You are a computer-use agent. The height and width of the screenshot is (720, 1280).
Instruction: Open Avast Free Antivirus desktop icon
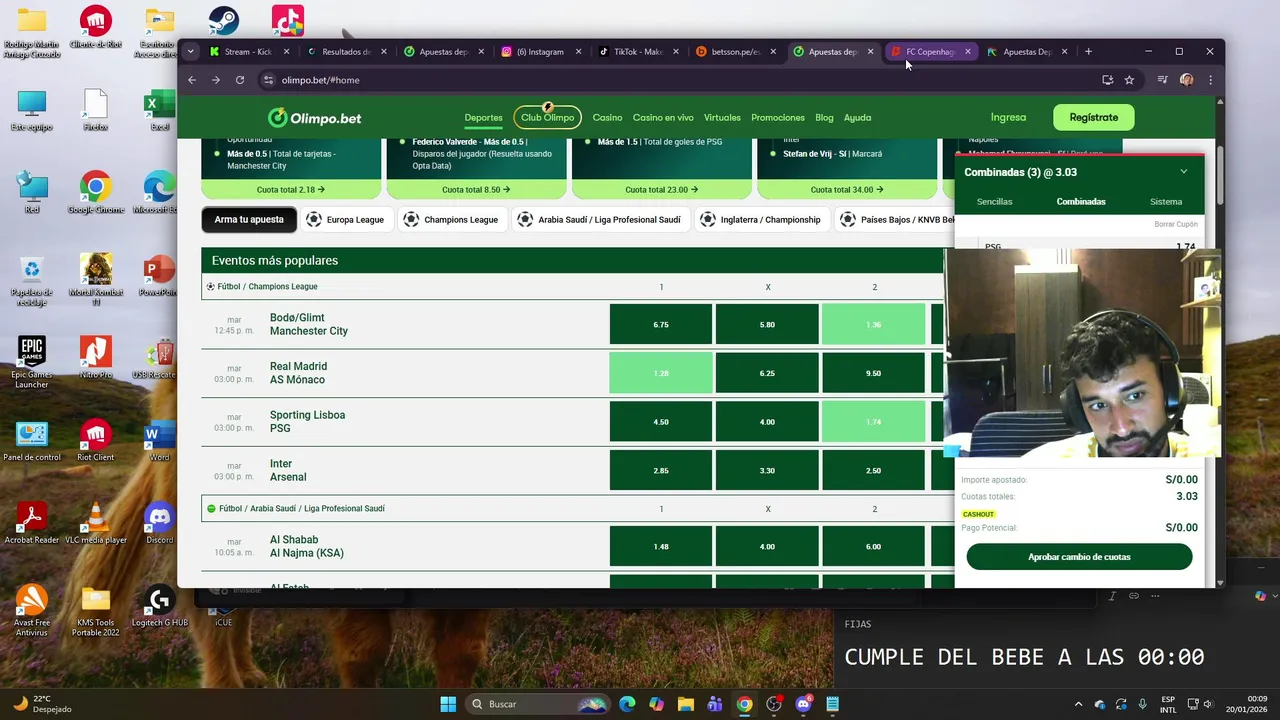[32, 610]
